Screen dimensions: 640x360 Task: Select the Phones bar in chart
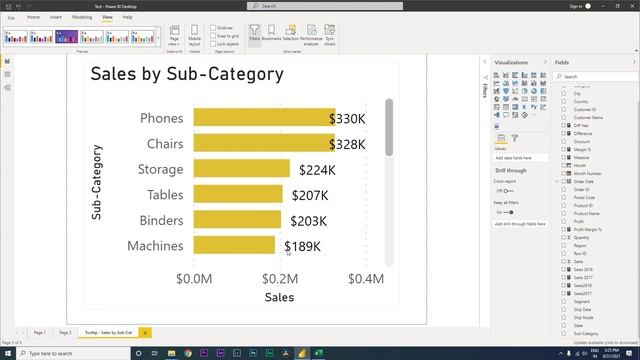tap(264, 118)
